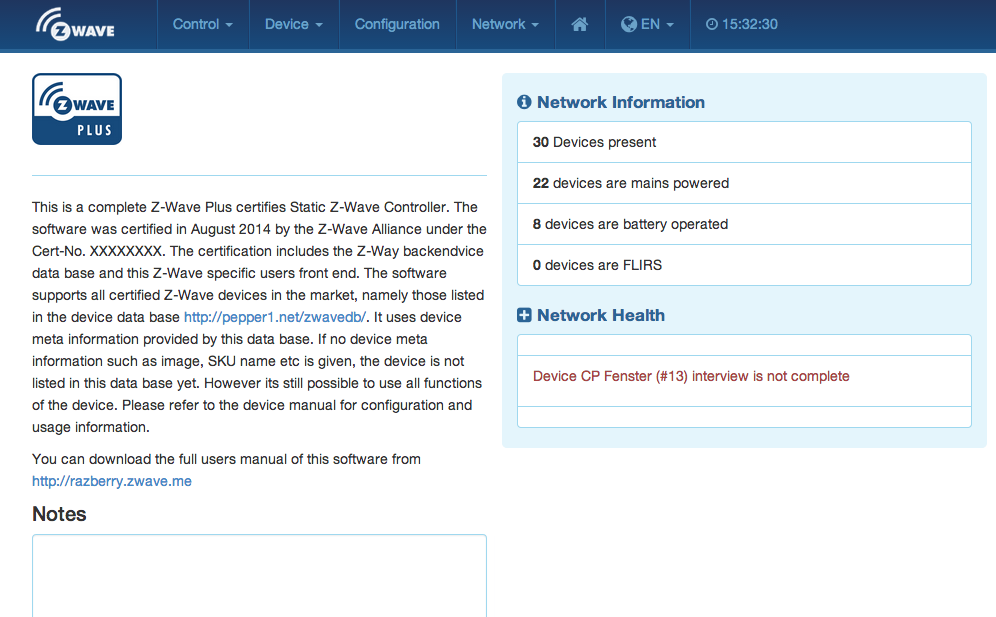
Task: Open the razberry.zwave.me manual link
Action: coord(112,481)
